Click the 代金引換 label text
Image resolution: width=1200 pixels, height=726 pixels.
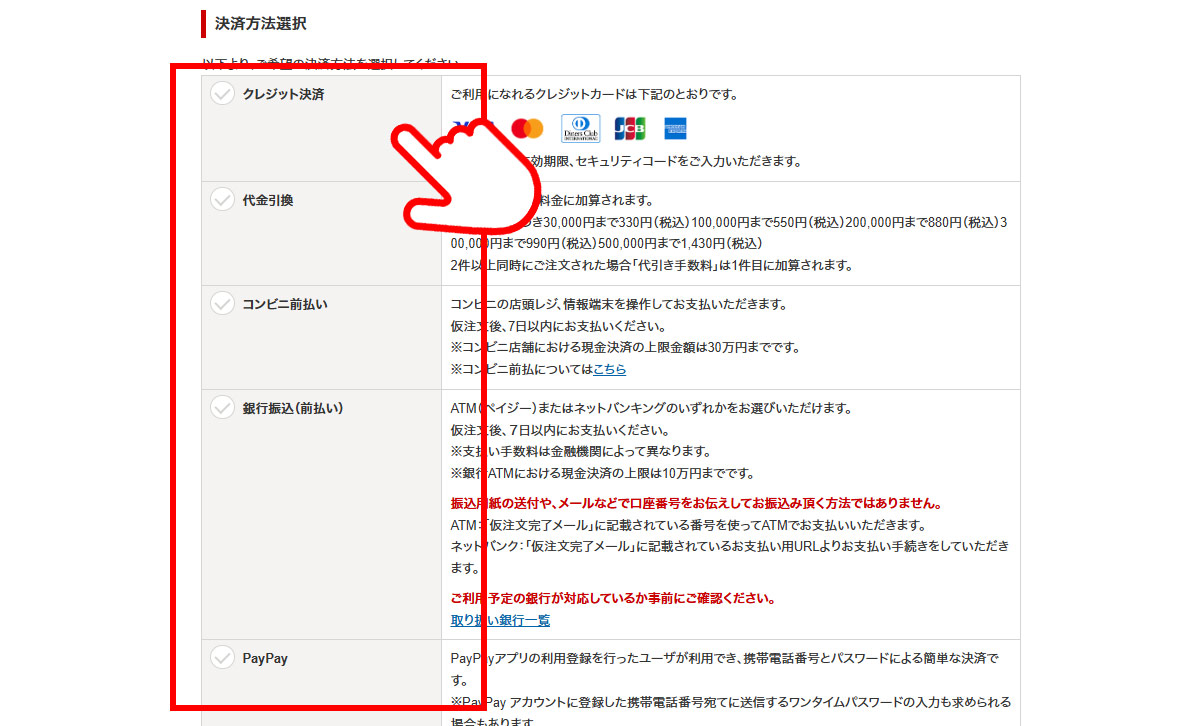(268, 200)
